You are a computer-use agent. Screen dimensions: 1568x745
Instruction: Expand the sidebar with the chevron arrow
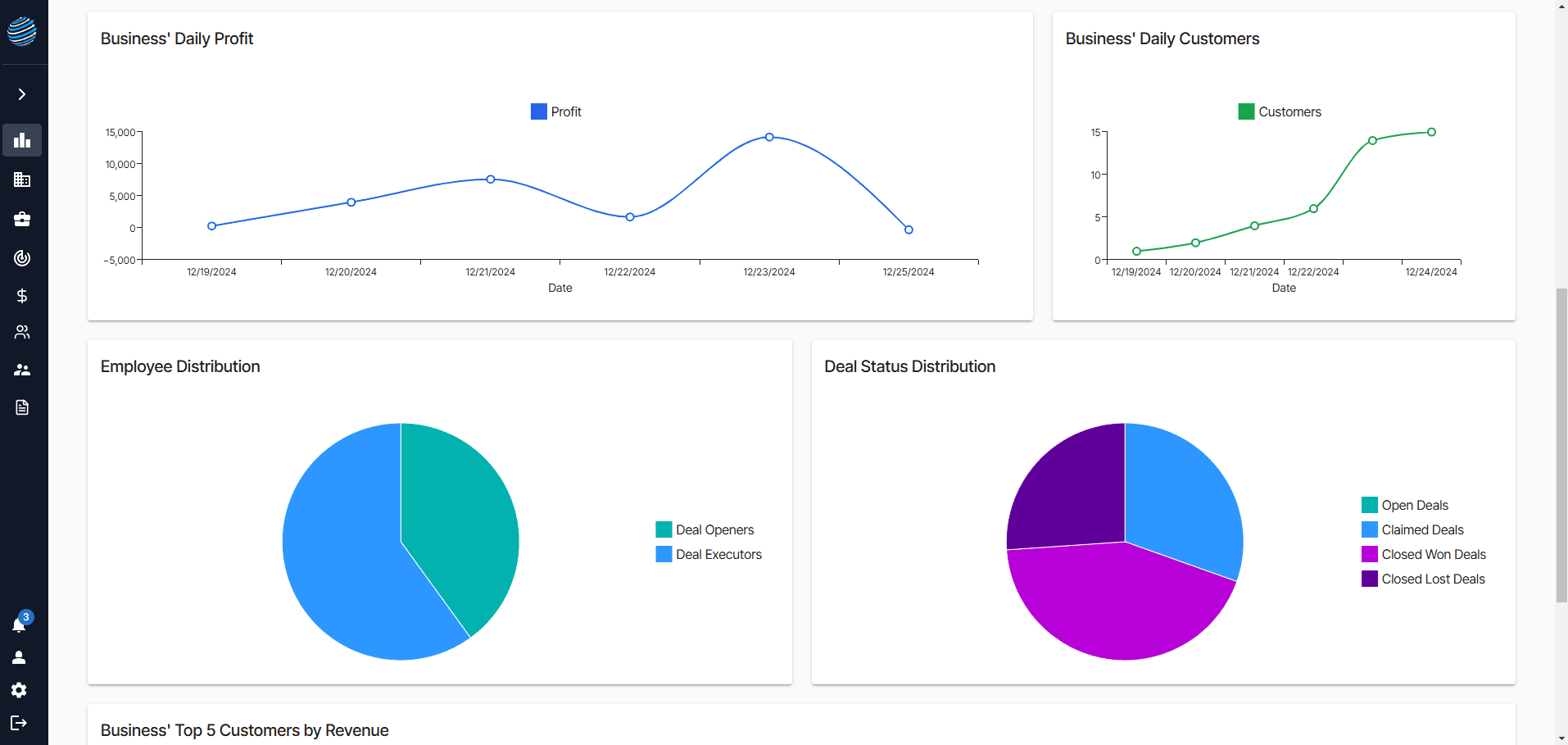click(22, 94)
